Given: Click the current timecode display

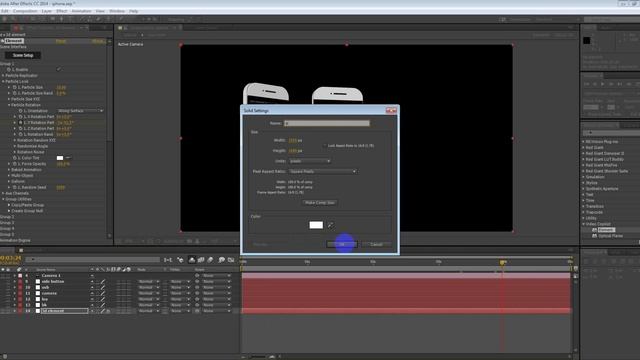Looking at the screenshot, I should point(10,258).
